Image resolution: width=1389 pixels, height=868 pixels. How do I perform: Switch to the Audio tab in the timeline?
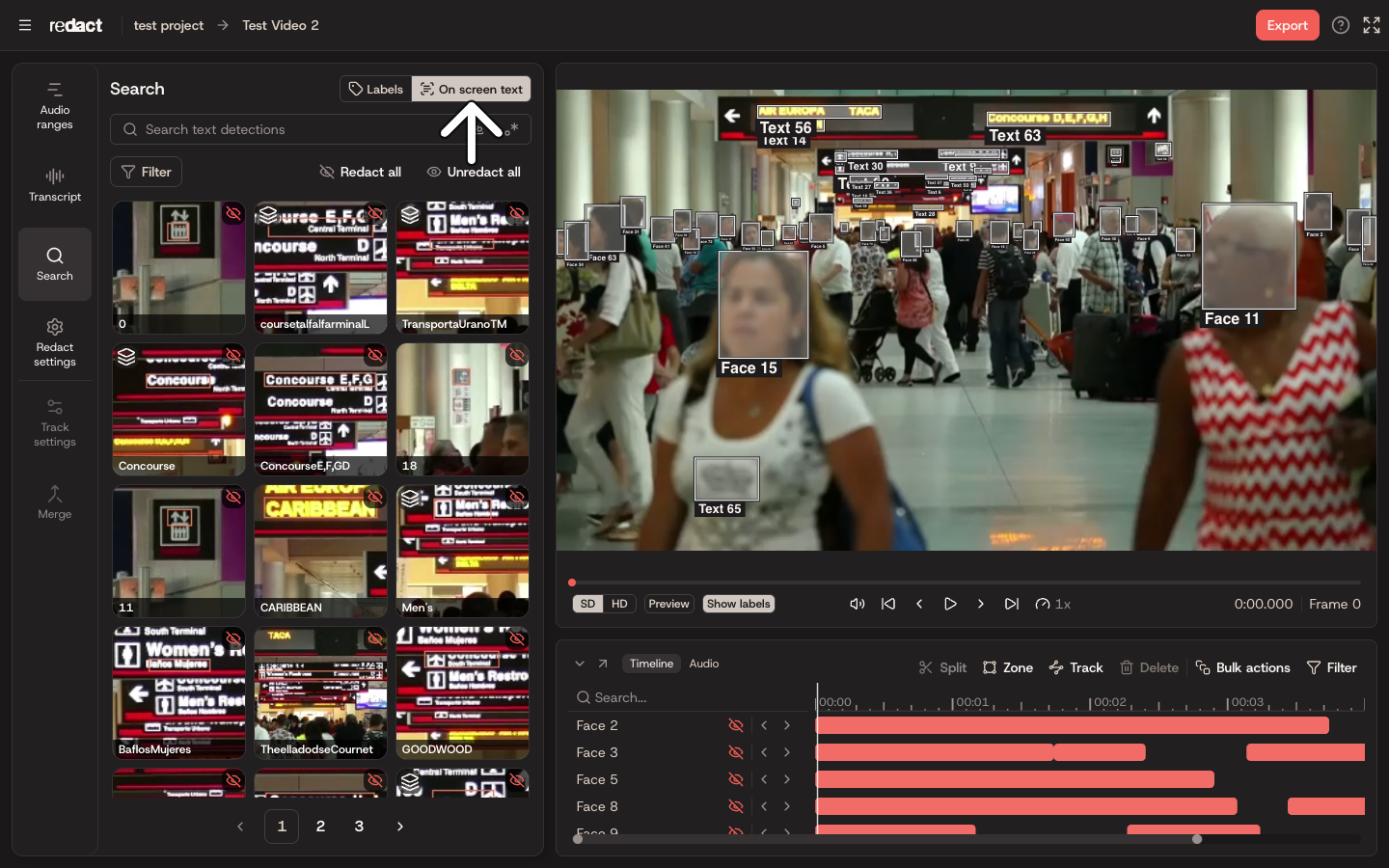pos(704,664)
